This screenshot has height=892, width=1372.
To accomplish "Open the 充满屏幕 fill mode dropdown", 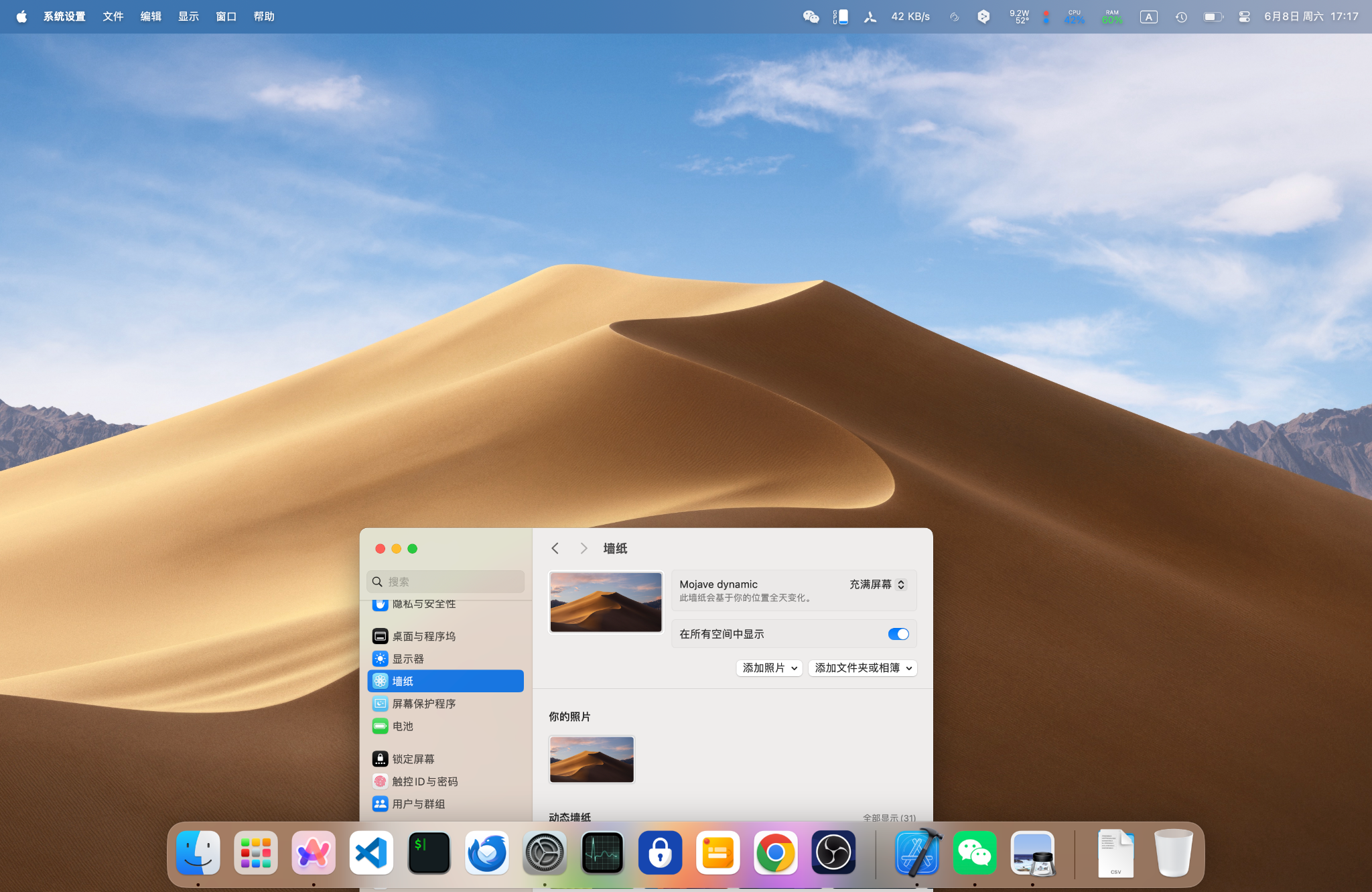I will pyautogui.click(x=878, y=584).
